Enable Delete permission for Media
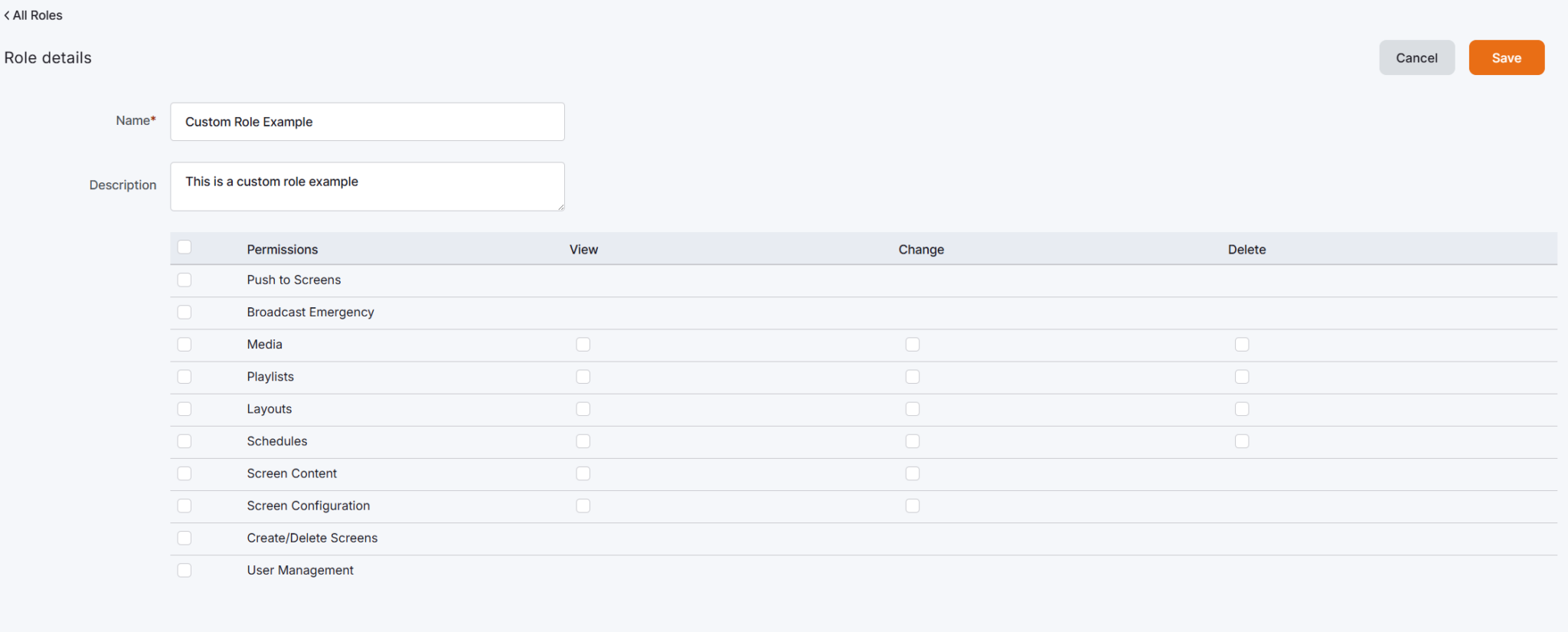Image resolution: width=1568 pixels, height=632 pixels. click(1242, 344)
